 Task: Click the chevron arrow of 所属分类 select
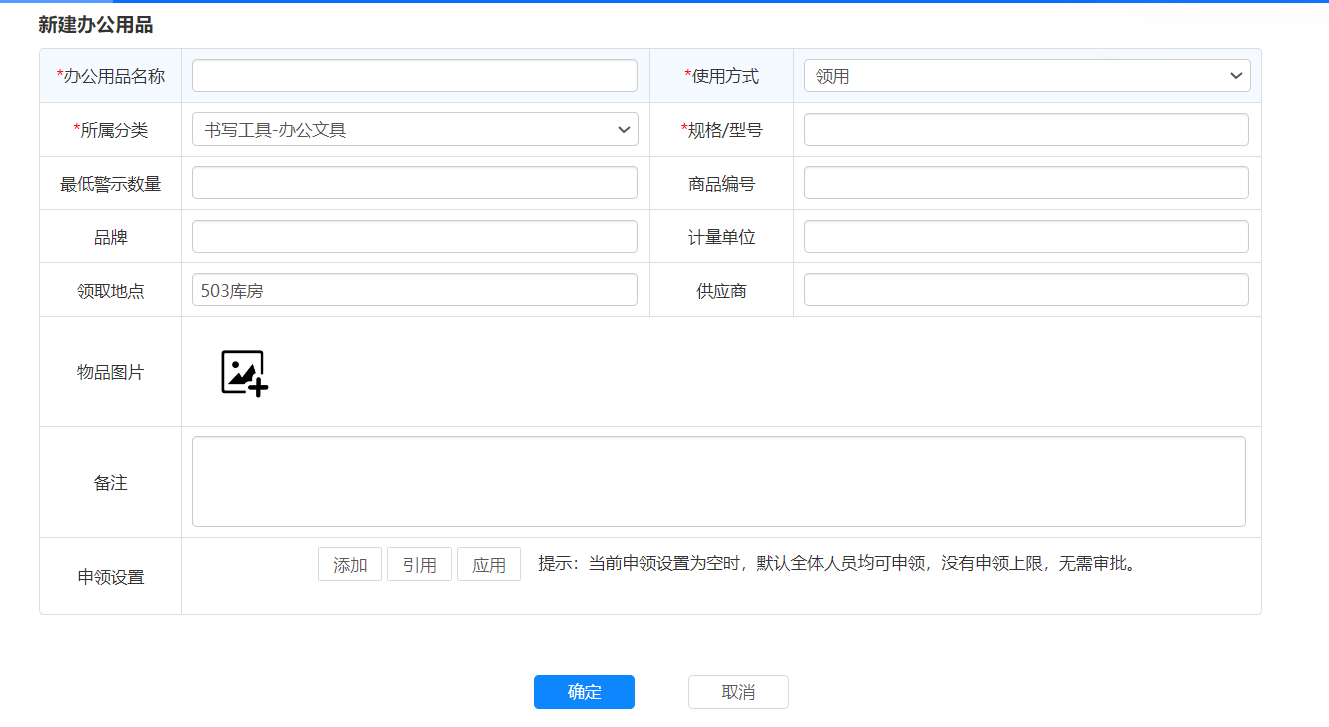pos(624,129)
